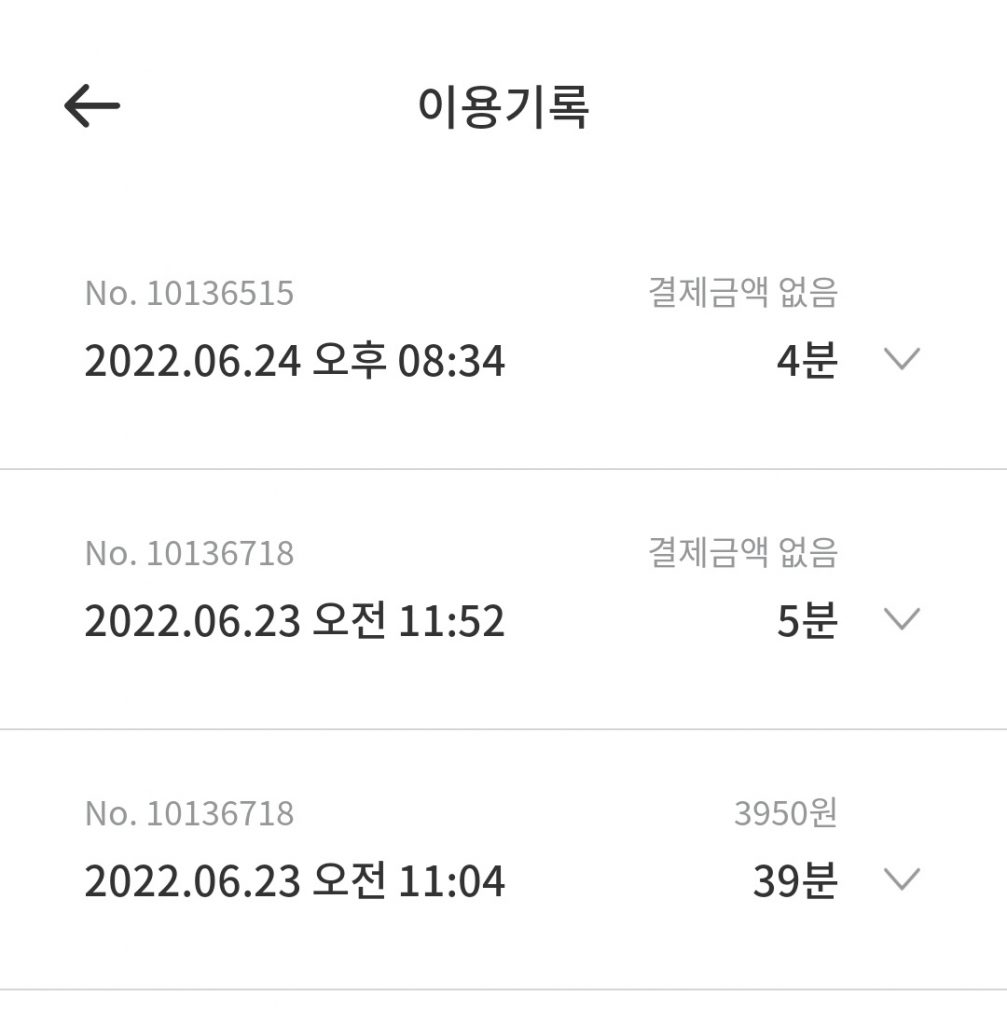
Task: Select the 5분 duration label
Action: click(x=807, y=620)
